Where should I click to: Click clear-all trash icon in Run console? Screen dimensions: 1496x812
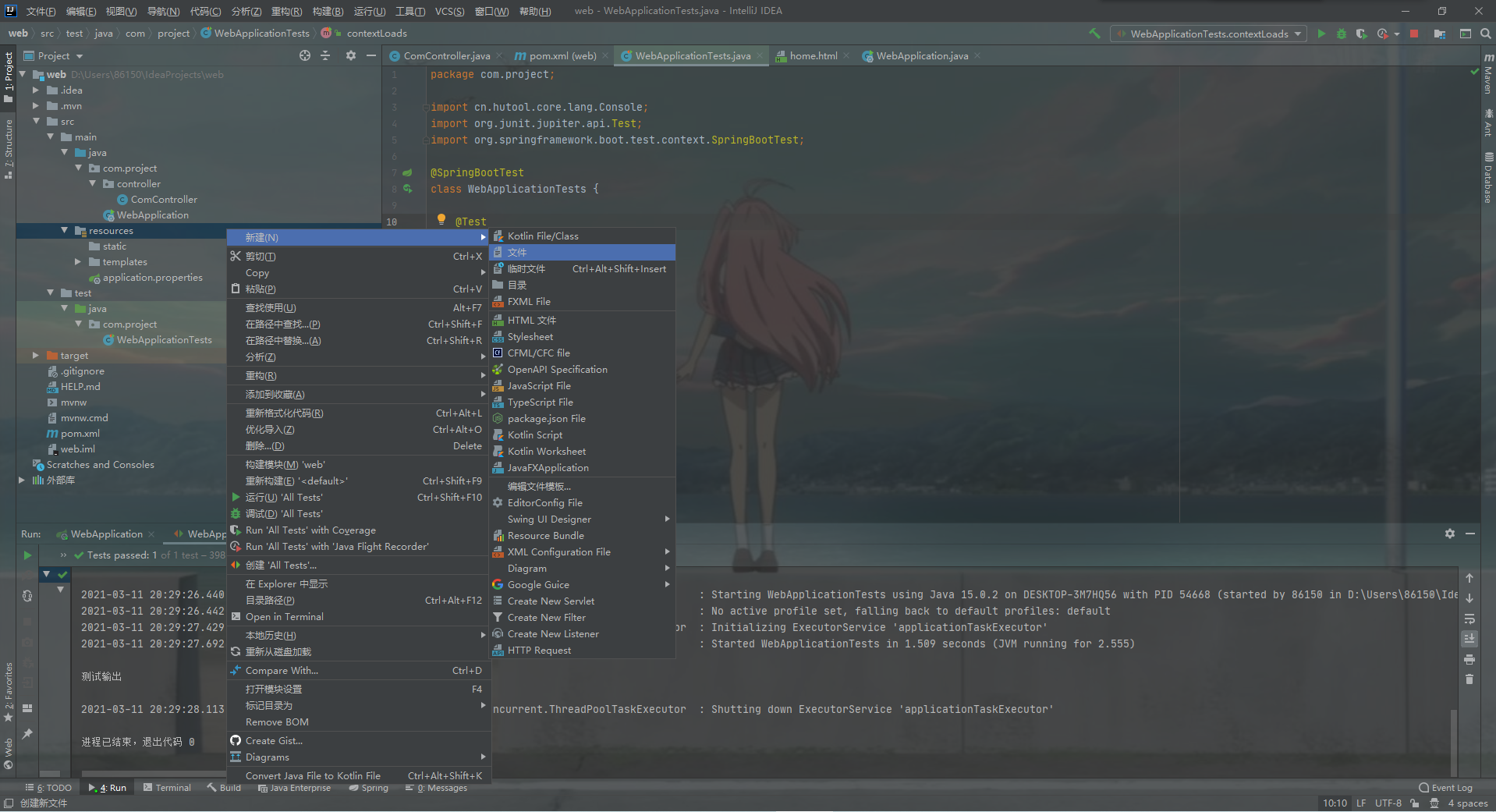(1469, 679)
